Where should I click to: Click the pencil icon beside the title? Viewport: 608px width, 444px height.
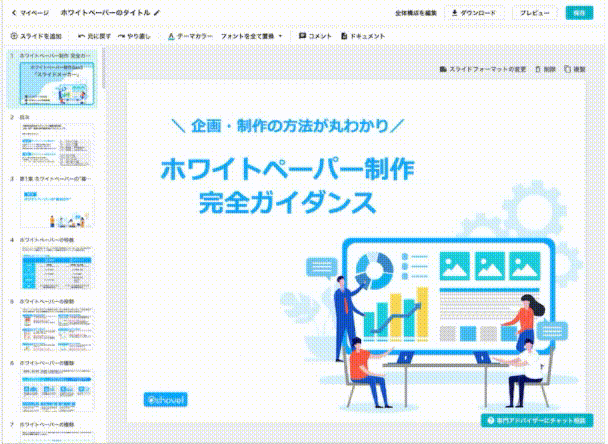coord(156,13)
